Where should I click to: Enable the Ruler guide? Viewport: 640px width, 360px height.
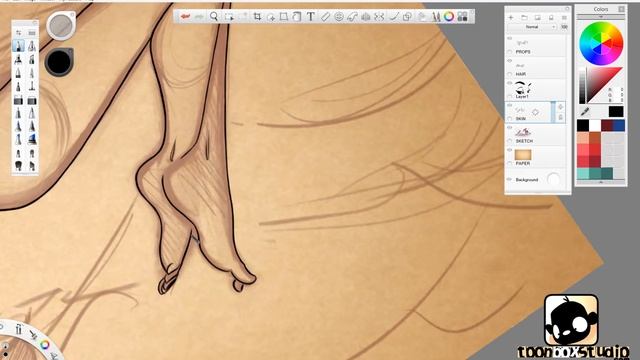coord(325,16)
